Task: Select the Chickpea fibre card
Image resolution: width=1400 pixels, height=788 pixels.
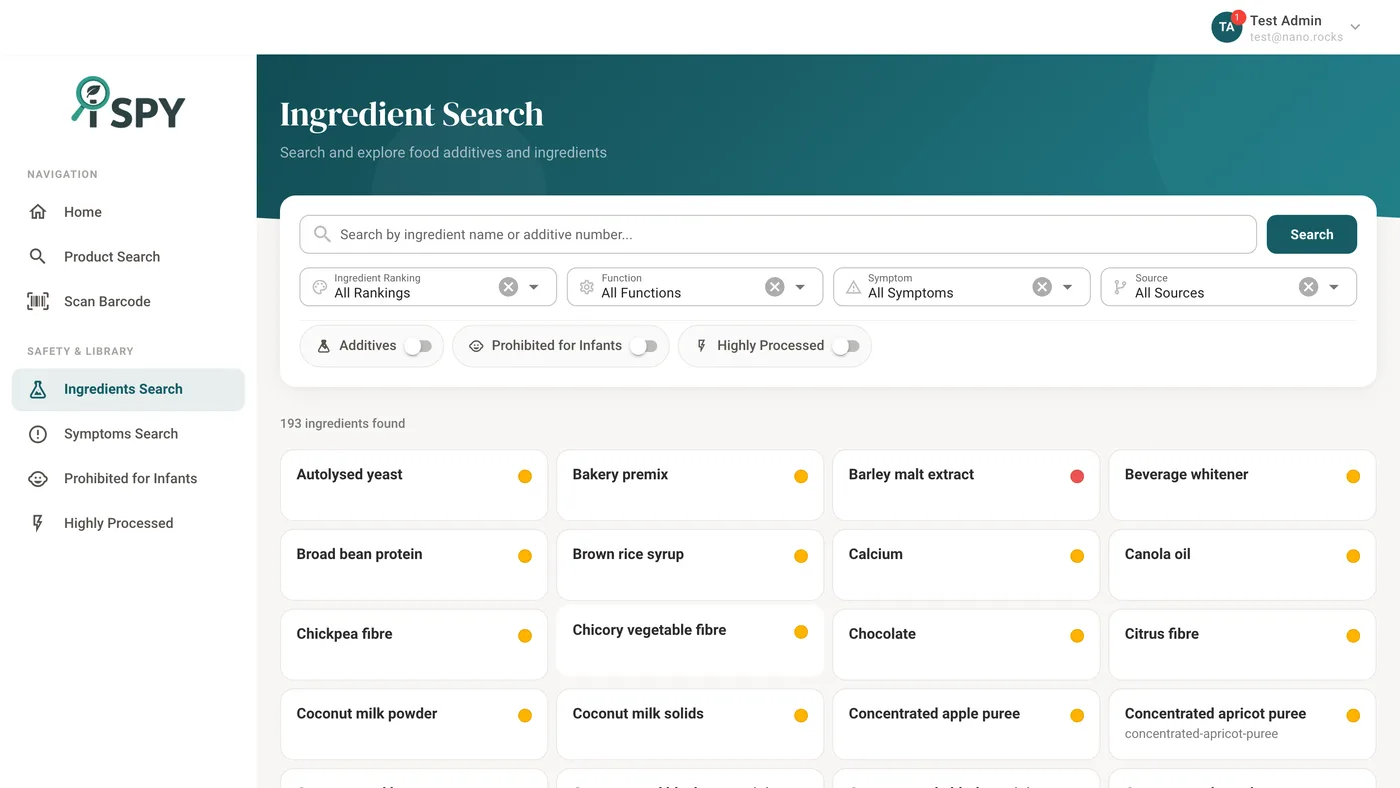Action: [414, 644]
